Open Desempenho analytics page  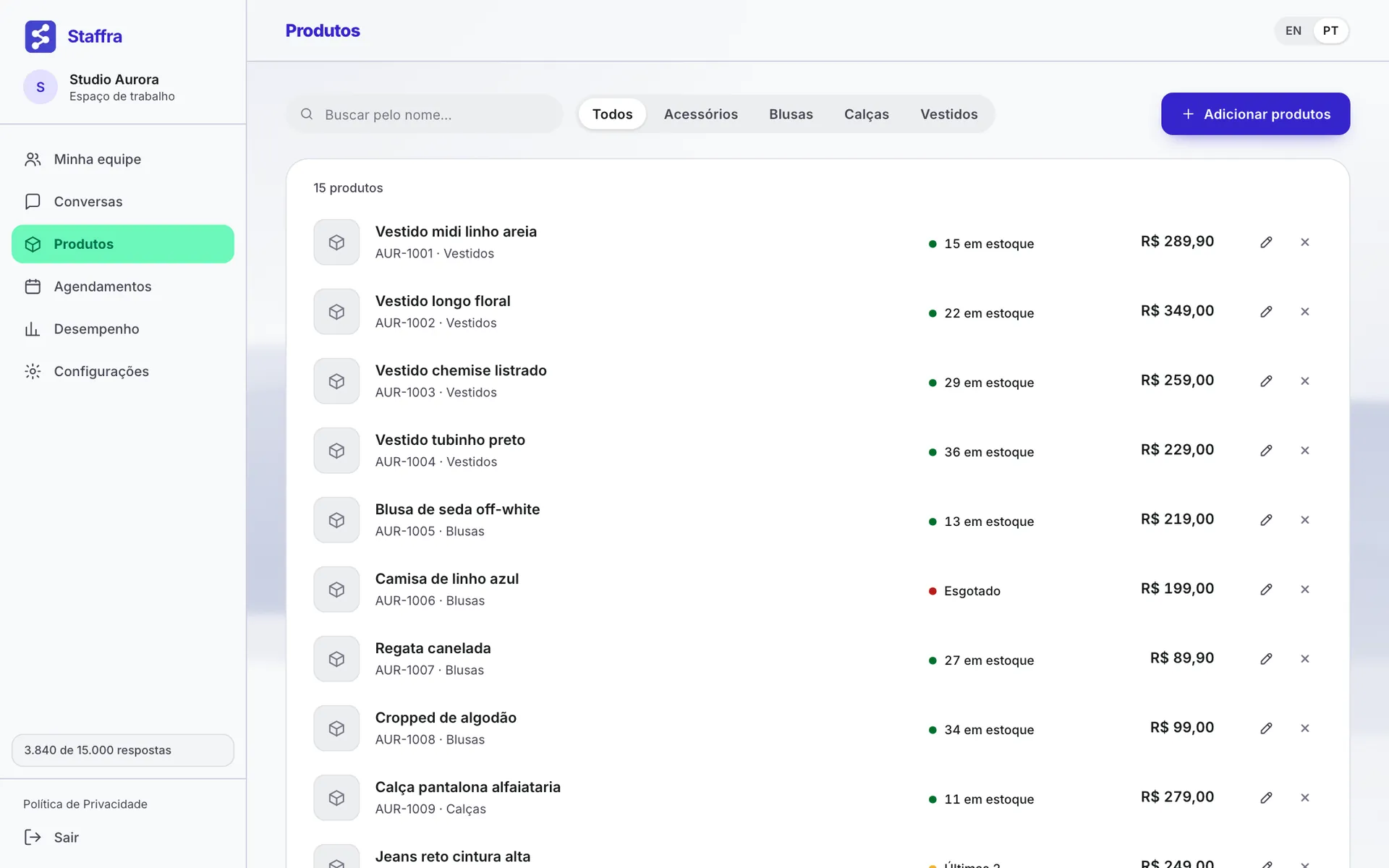[x=123, y=329]
